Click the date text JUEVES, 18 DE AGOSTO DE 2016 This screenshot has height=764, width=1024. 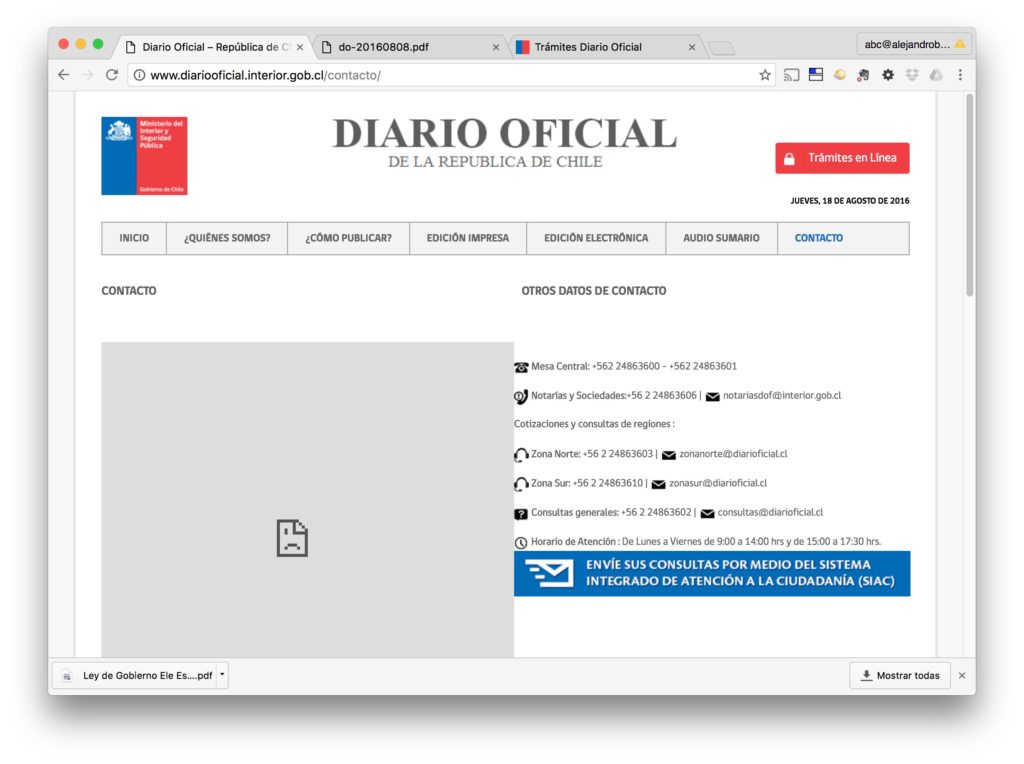850,201
